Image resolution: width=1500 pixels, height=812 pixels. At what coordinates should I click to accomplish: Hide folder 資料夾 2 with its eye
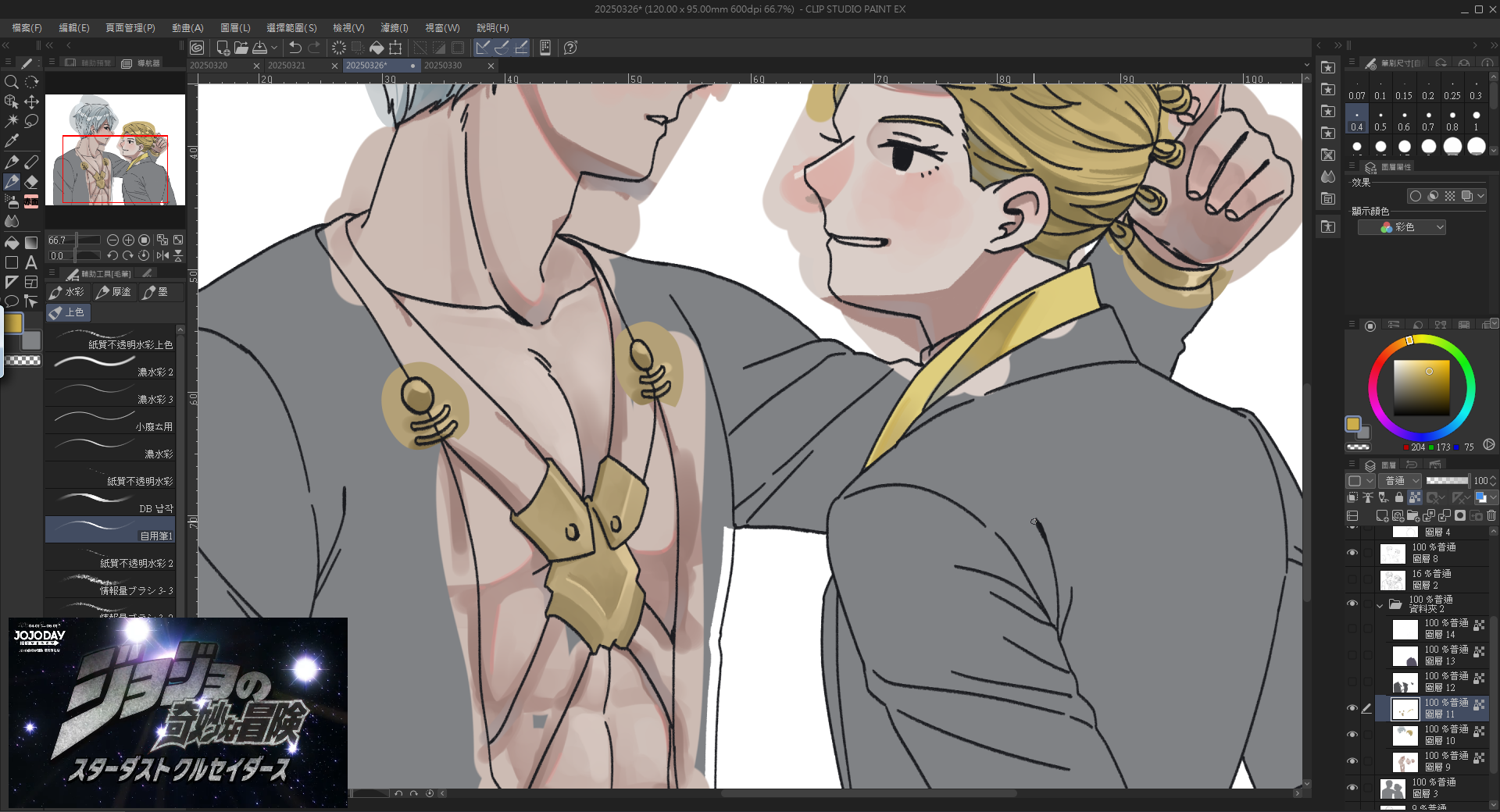pyautogui.click(x=1352, y=604)
